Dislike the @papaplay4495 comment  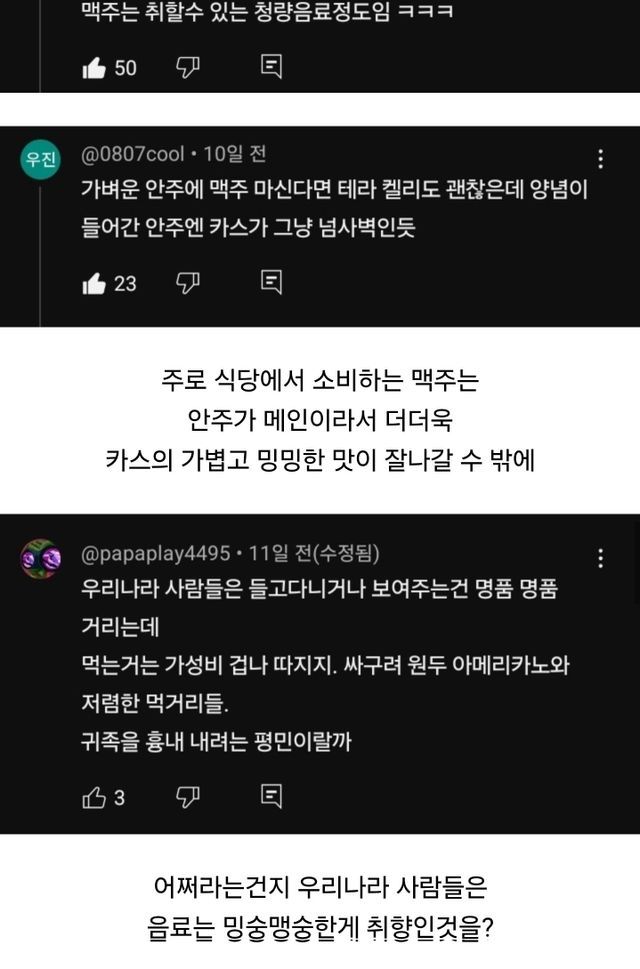pos(188,797)
